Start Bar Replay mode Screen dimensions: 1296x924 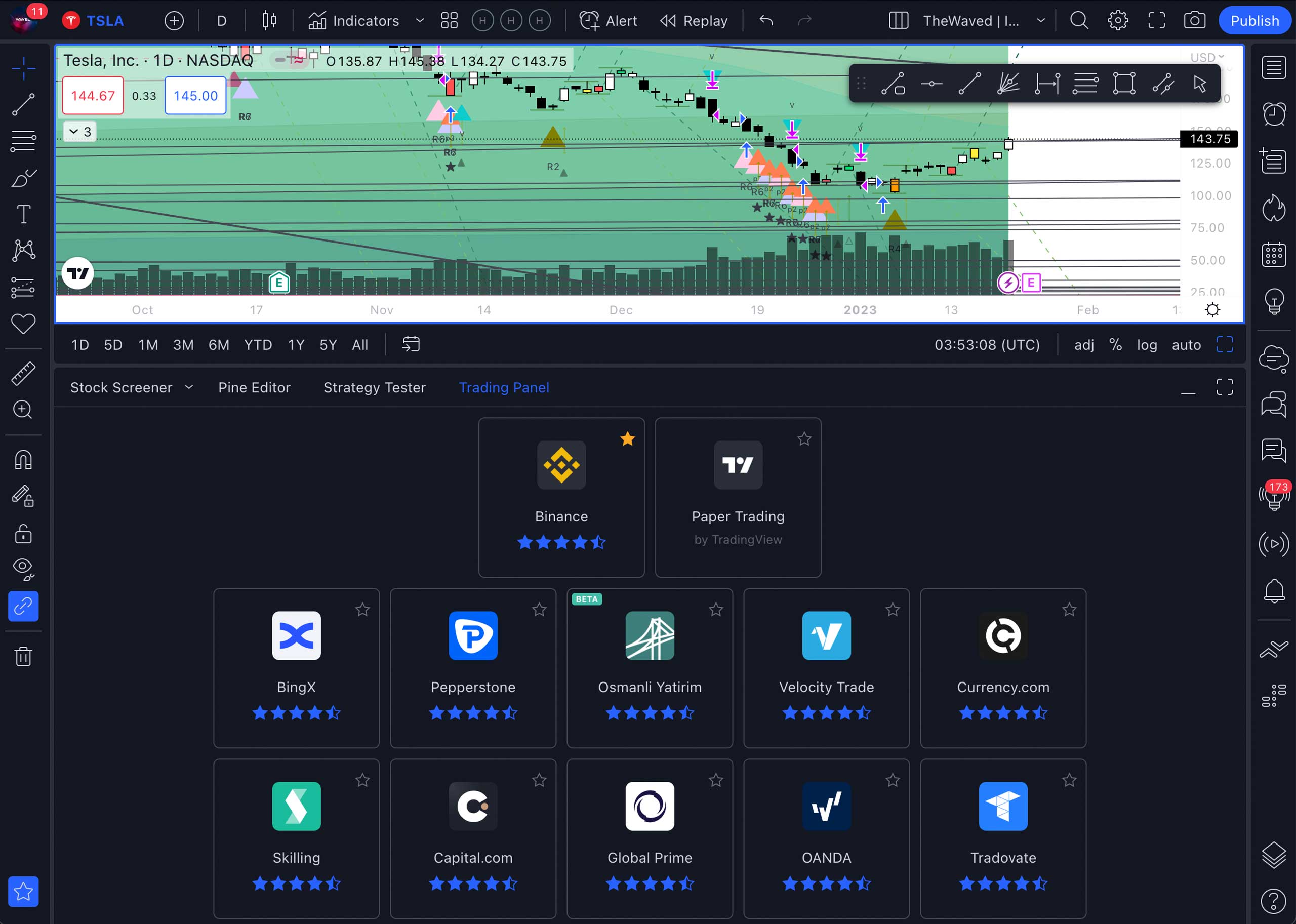pyautogui.click(x=694, y=21)
